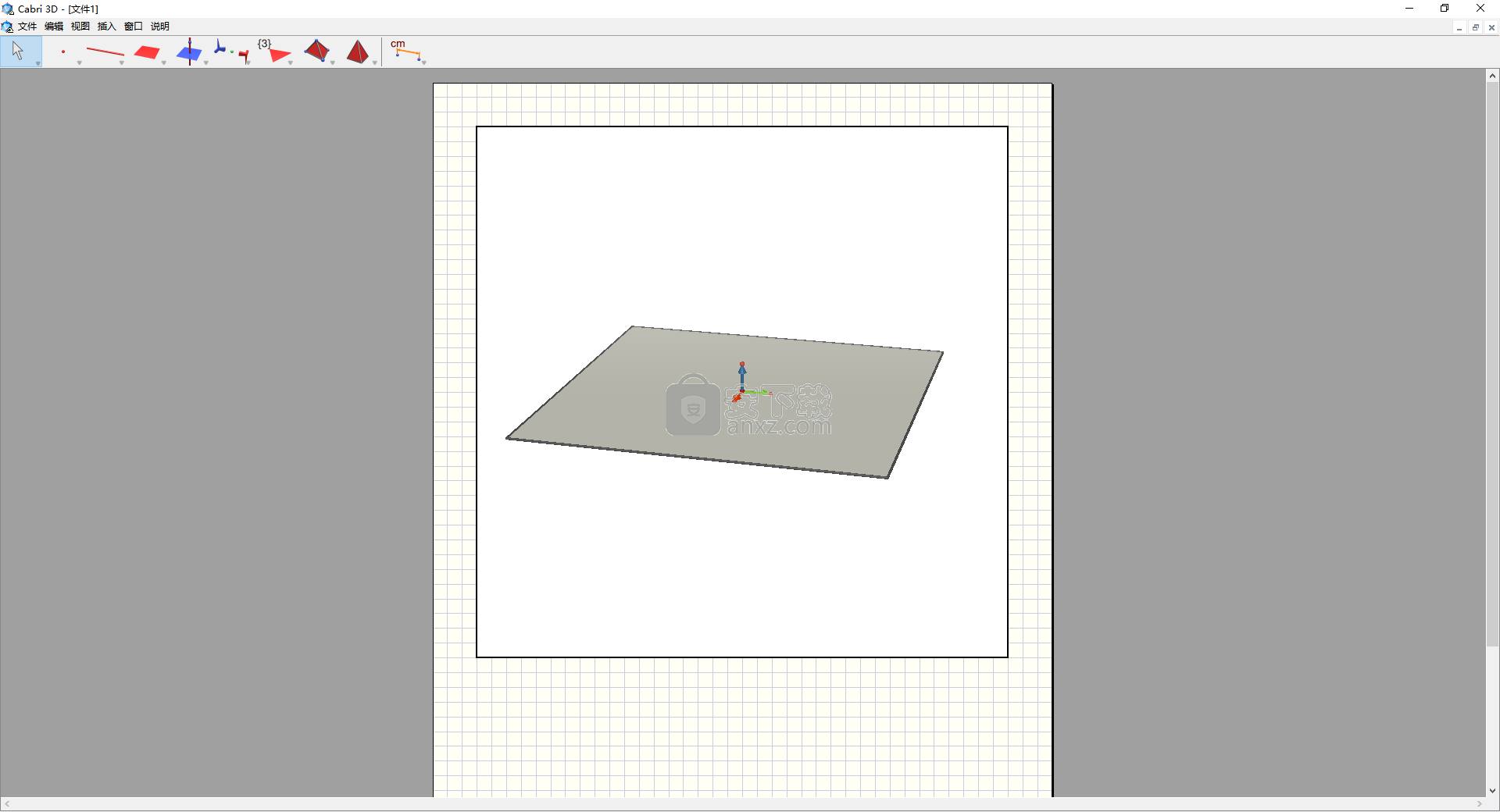Image resolution: width=1500 pixels, height=812 pixels.
Task: Expand the Distance measurement tool dropdown arrow
Action: (x=423, y=63)
